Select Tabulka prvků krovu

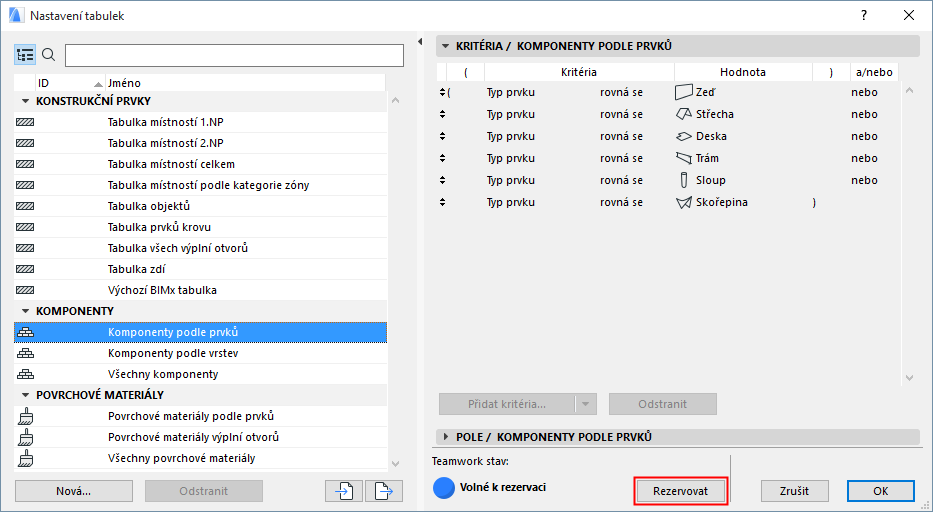point(201,227)
